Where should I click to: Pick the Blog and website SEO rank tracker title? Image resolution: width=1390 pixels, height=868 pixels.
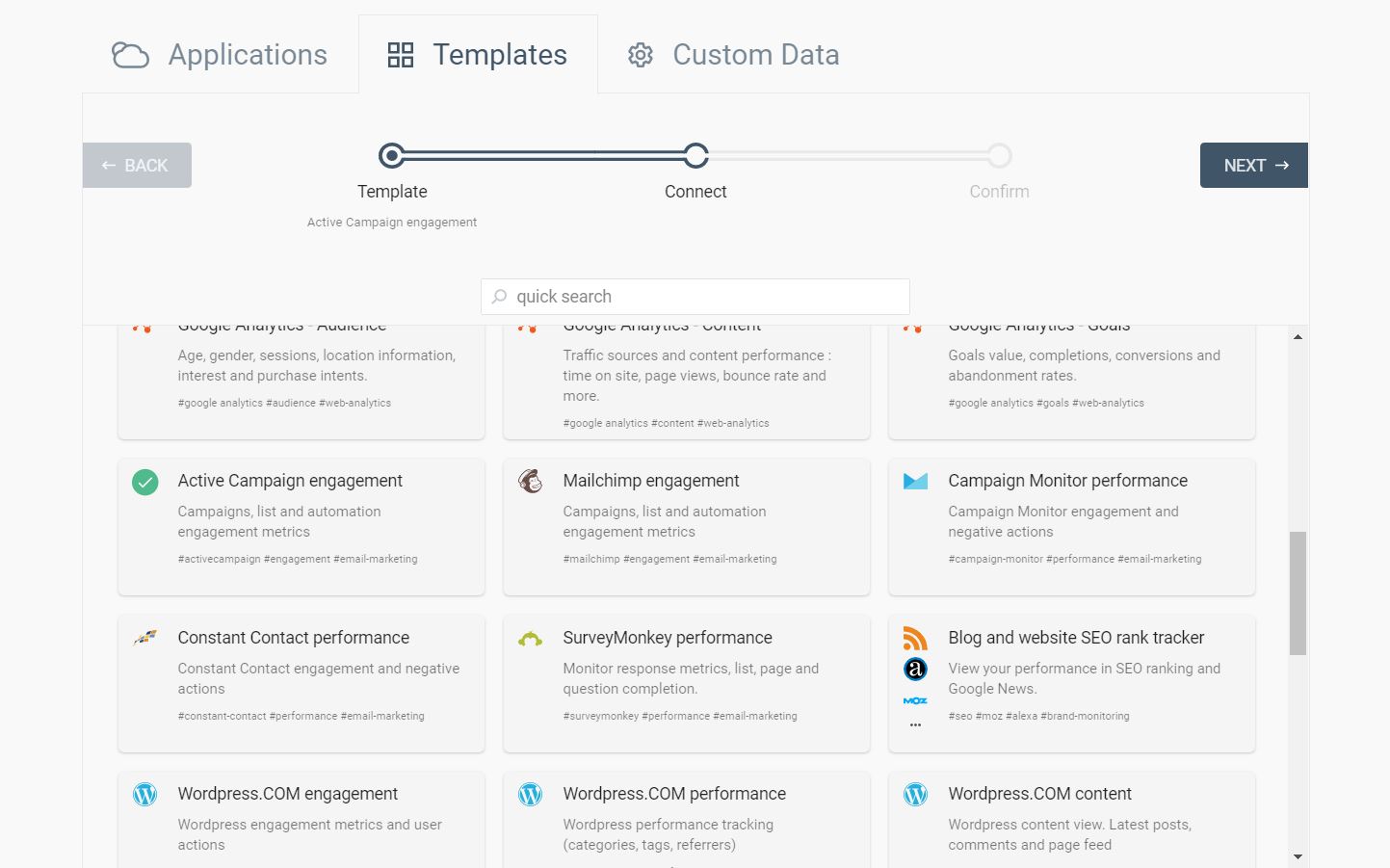pos(1076,638)
